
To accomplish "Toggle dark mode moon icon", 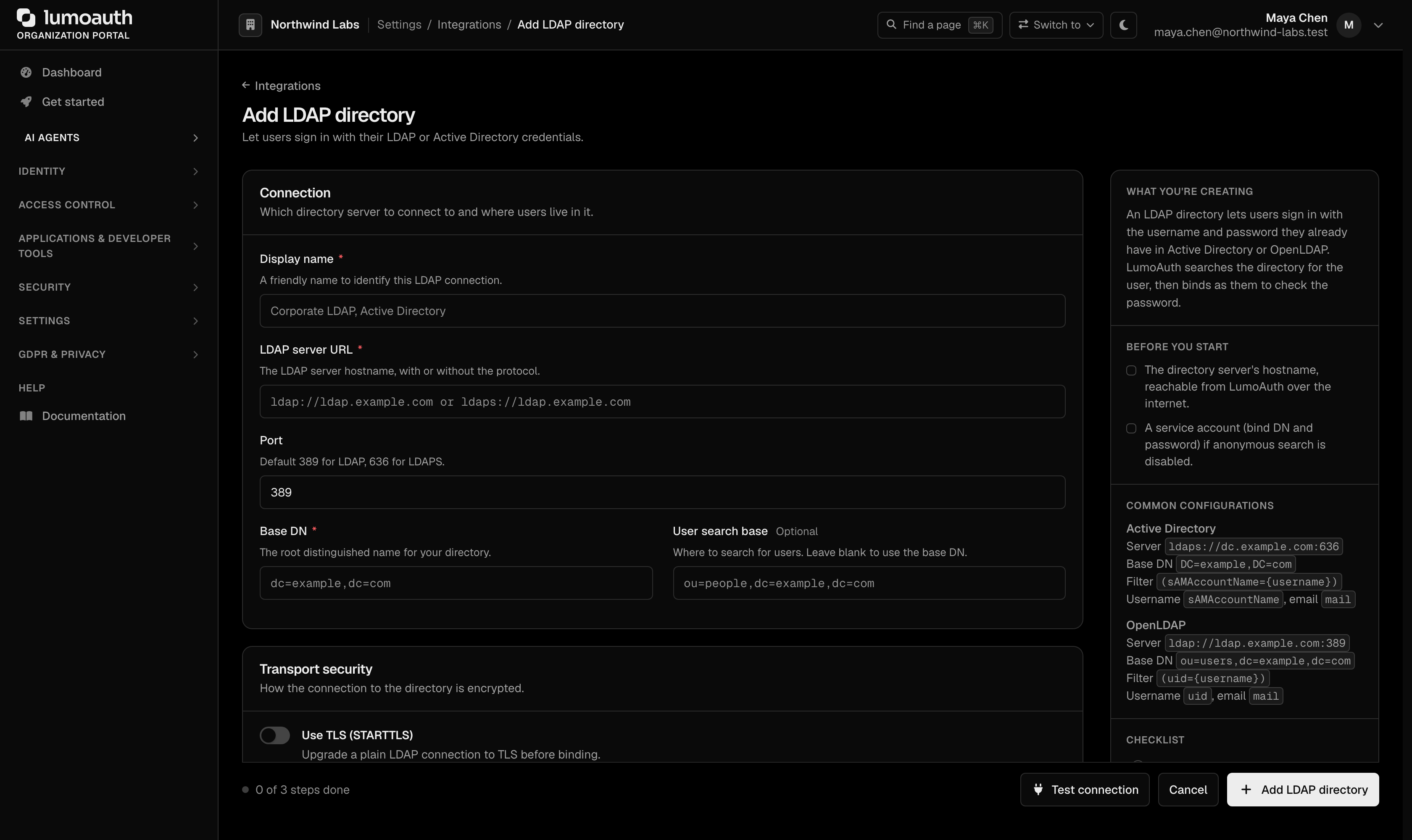I will coord(1124,25).
